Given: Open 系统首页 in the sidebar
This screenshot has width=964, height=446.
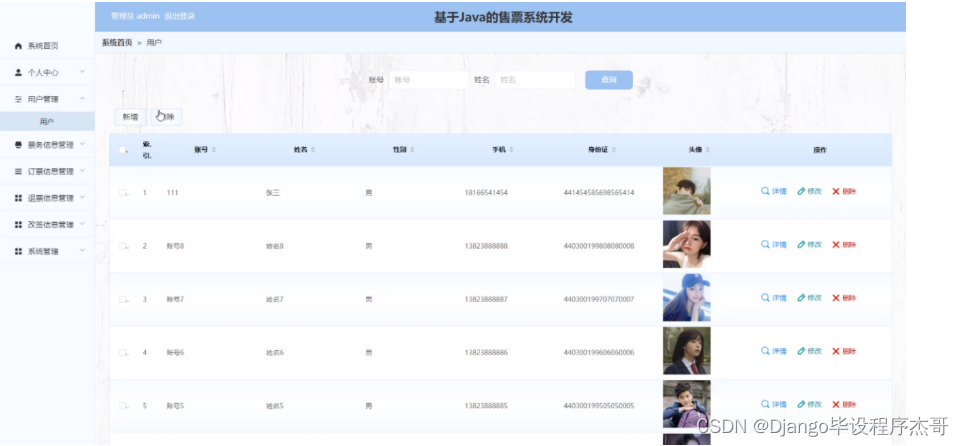Looking at the screenshot, I should click(47, 46).
